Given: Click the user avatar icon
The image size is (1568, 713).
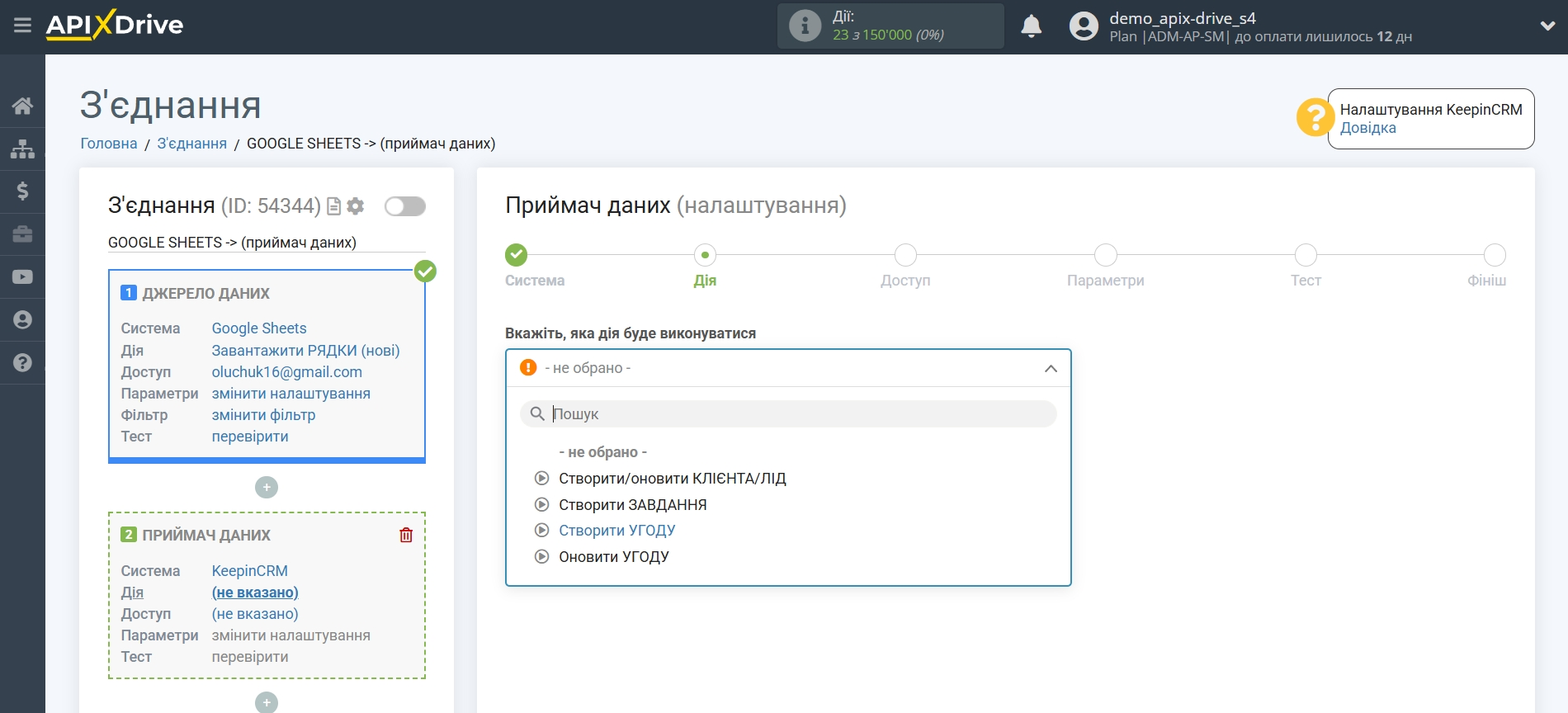Looking at the screenshot, I should coord(1084,26).
